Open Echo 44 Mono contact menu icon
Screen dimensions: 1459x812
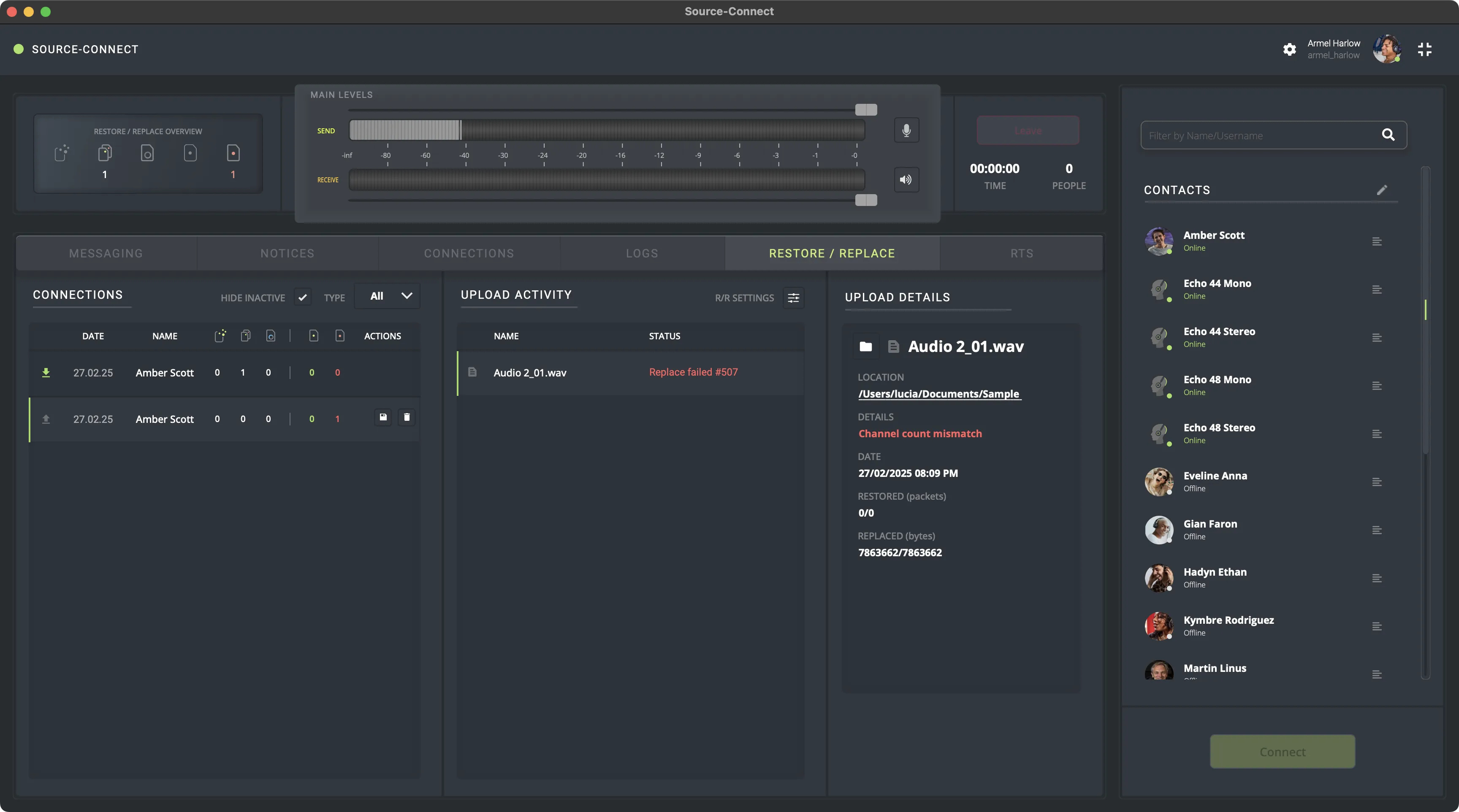click(x=1377, y=290)
